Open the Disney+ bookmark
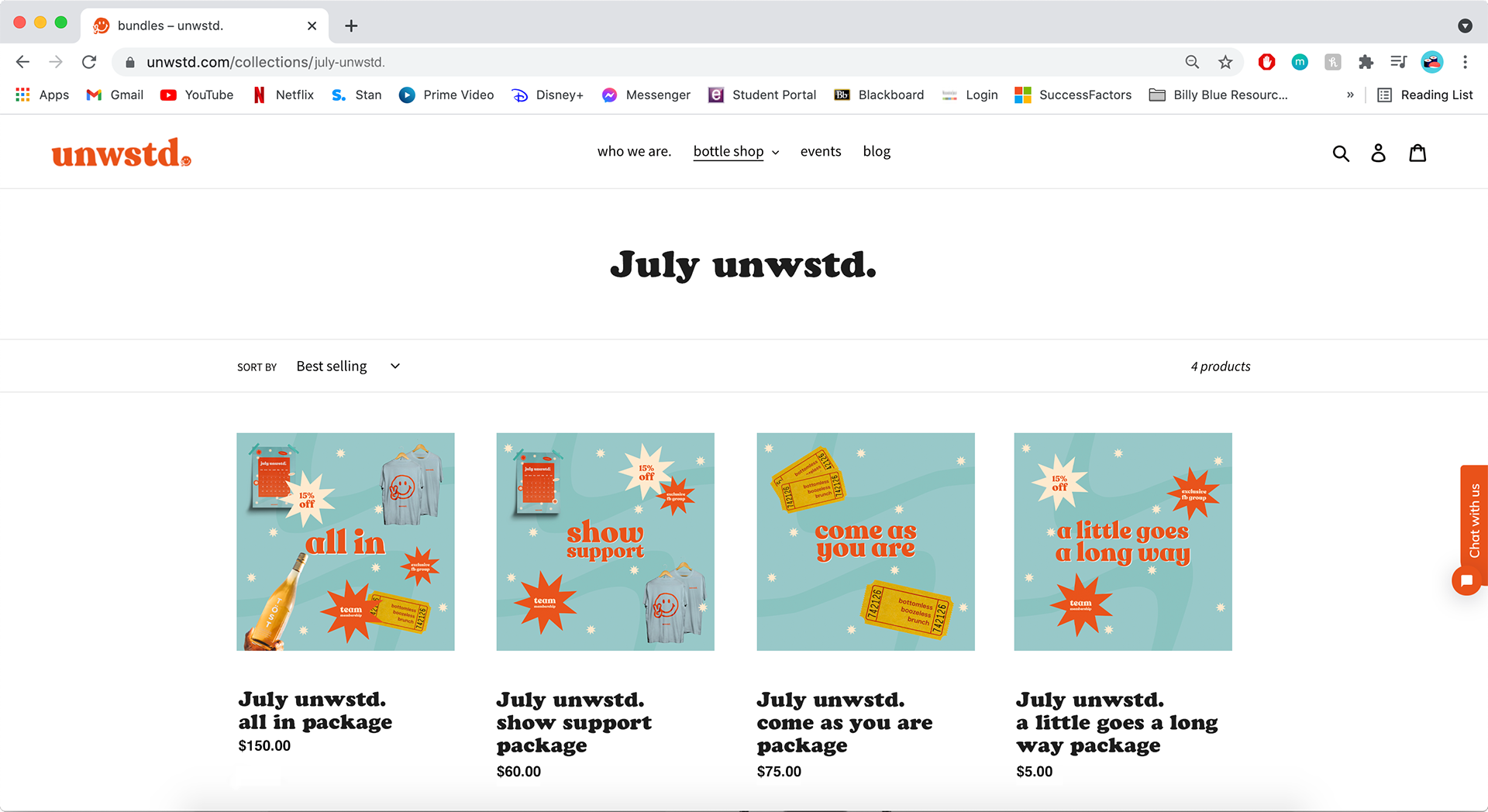This screenshot has width=1488, height=812. pyautogui.click(x=547, y=95)
